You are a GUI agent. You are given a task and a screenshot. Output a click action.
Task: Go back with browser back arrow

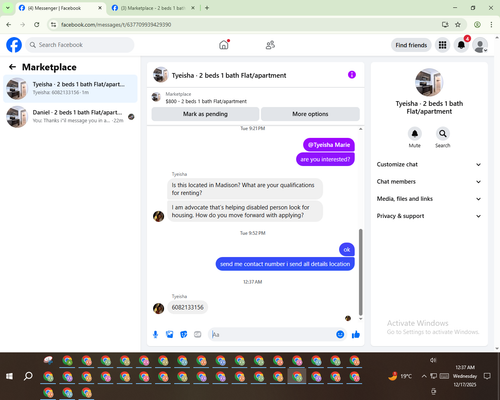pyautogui.click(x=9, y=25)
